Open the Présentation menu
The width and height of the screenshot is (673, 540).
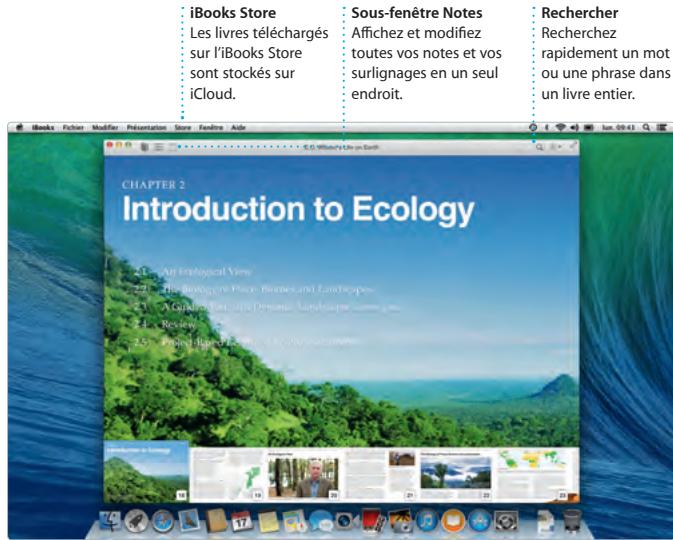146,127
